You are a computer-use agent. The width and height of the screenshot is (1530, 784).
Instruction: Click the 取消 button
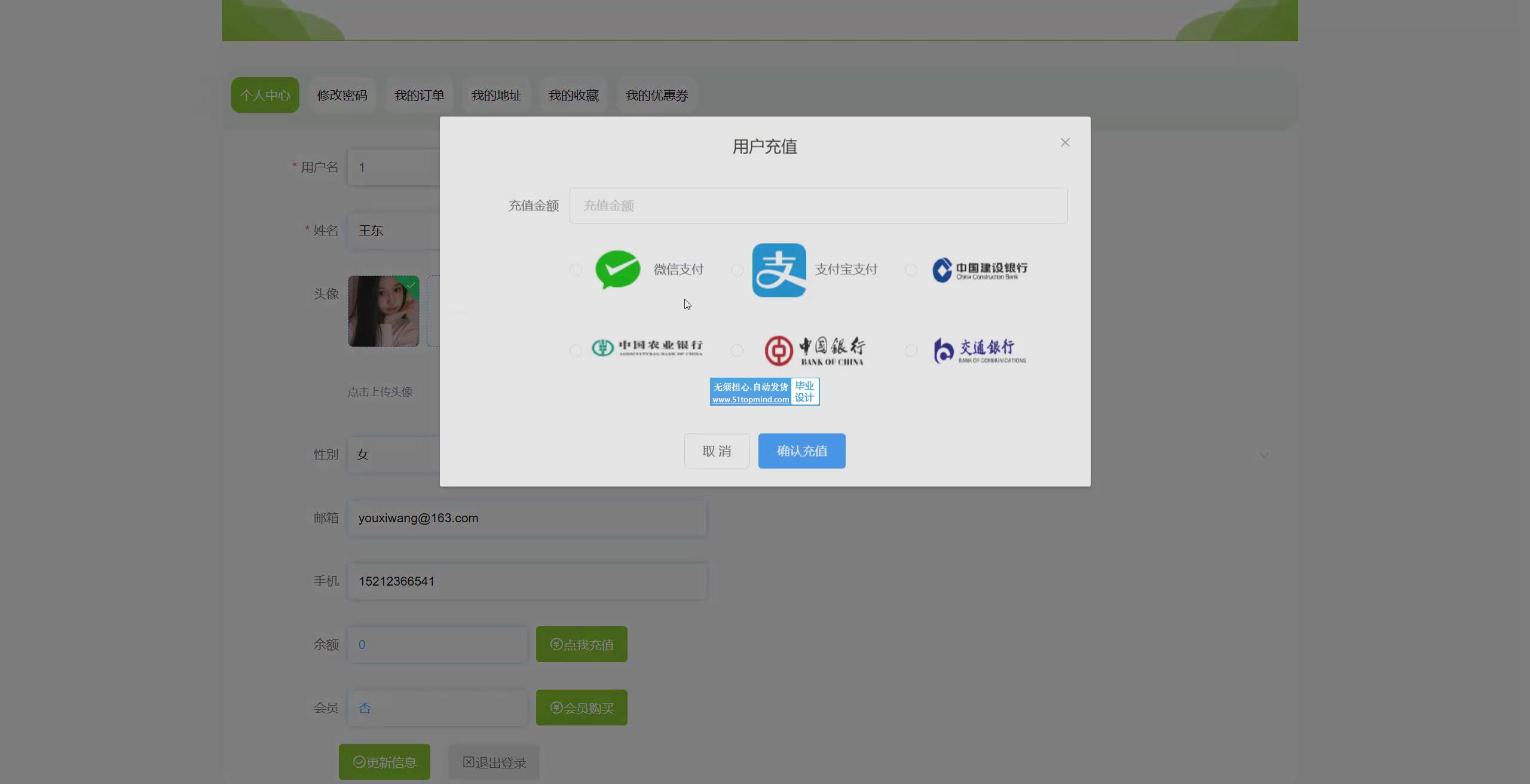(717, 451)
